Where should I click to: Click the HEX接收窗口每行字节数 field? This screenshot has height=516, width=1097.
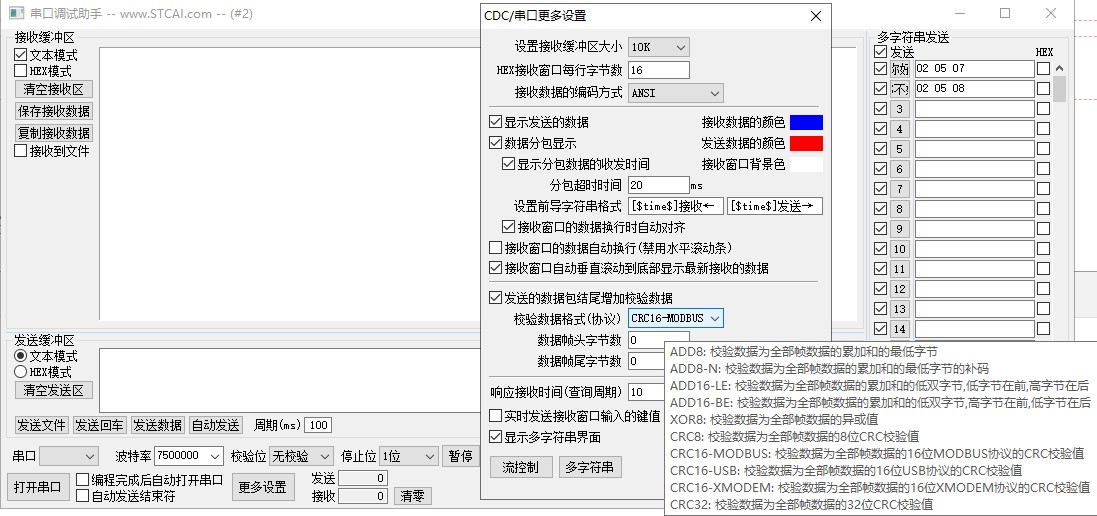point(658,70)
